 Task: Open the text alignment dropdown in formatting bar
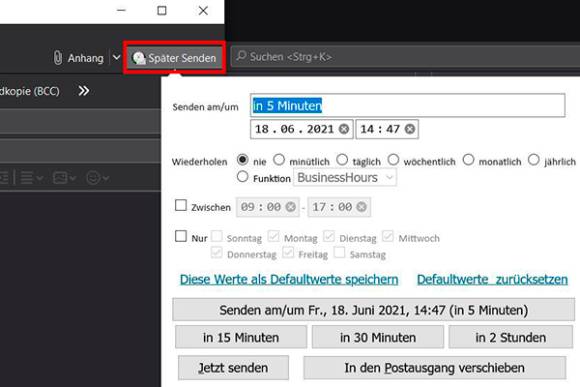click(31, 178)
